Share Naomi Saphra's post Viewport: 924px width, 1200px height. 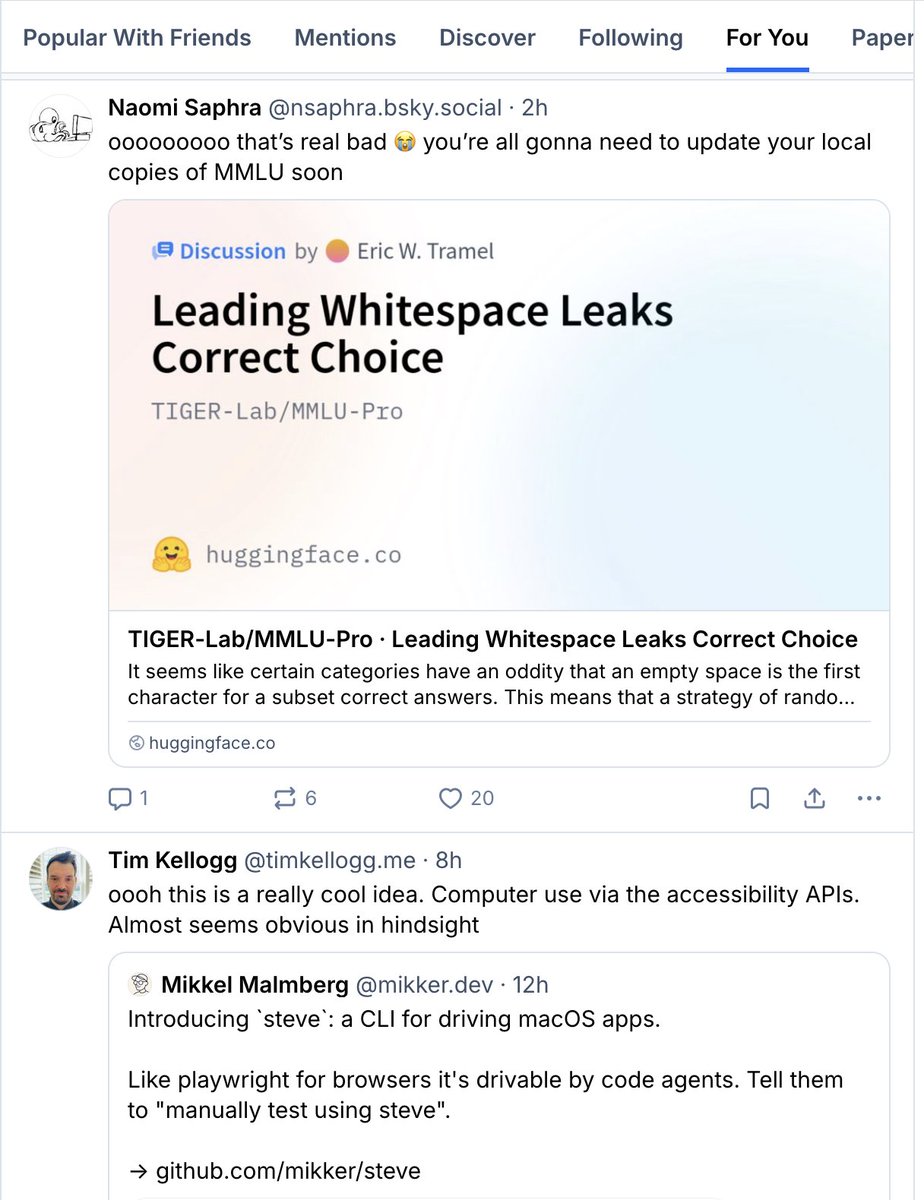[x=815, y=798]
